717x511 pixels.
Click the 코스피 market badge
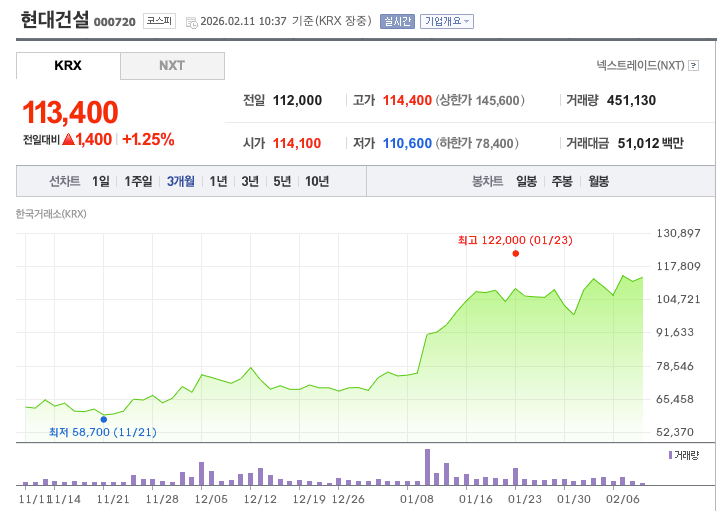(159, 21)
